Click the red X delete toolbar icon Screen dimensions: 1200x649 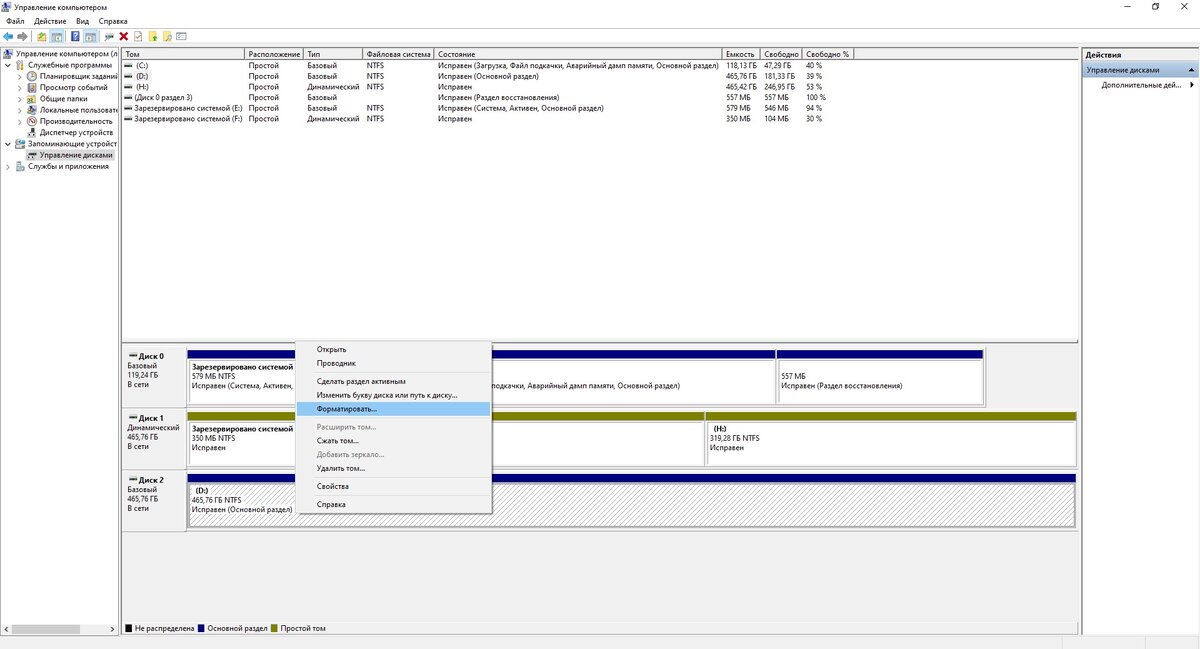point(124,36)
